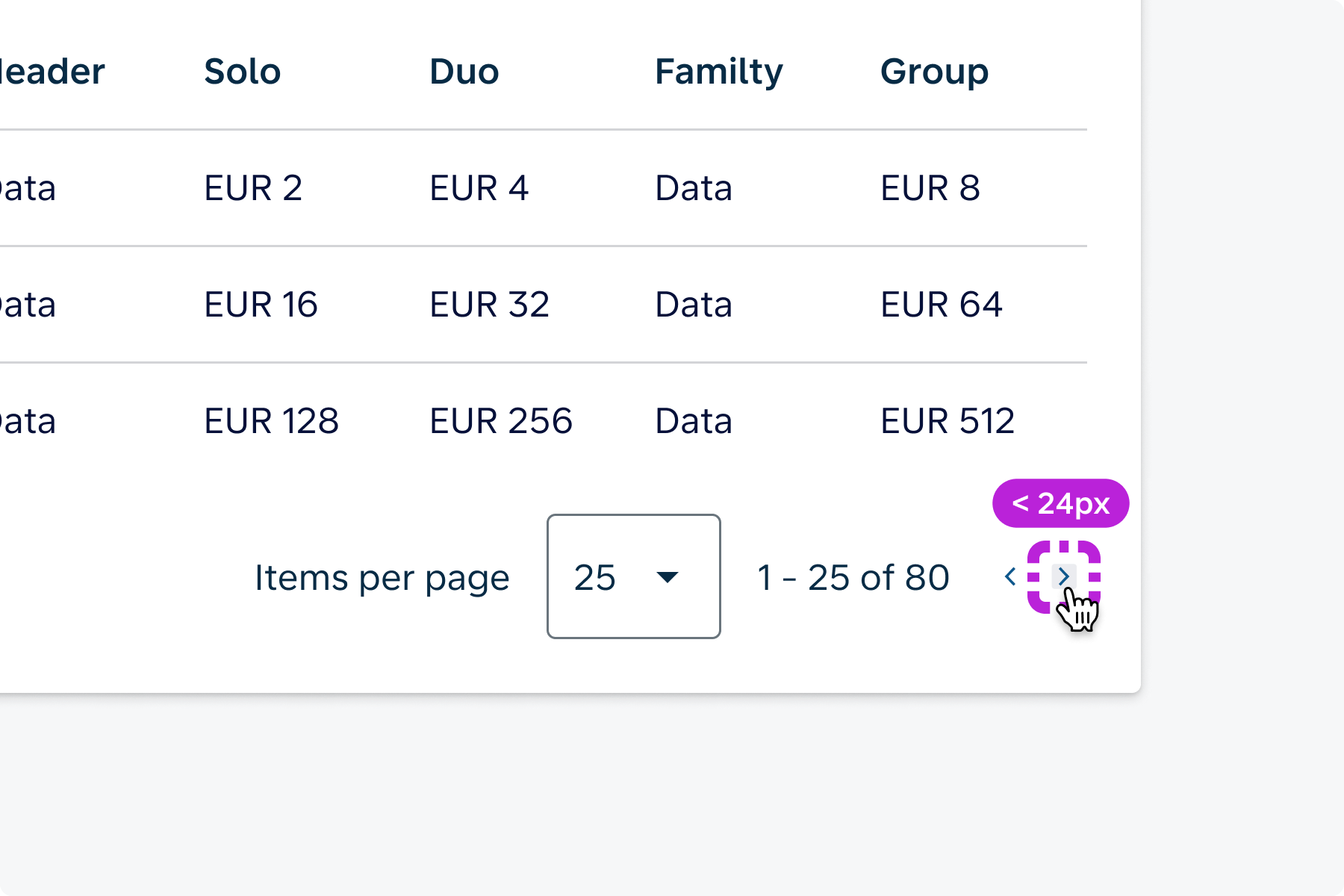The image size is (1344, 896).
Task: Go to the next page chevron
Action: [1063, 576]
